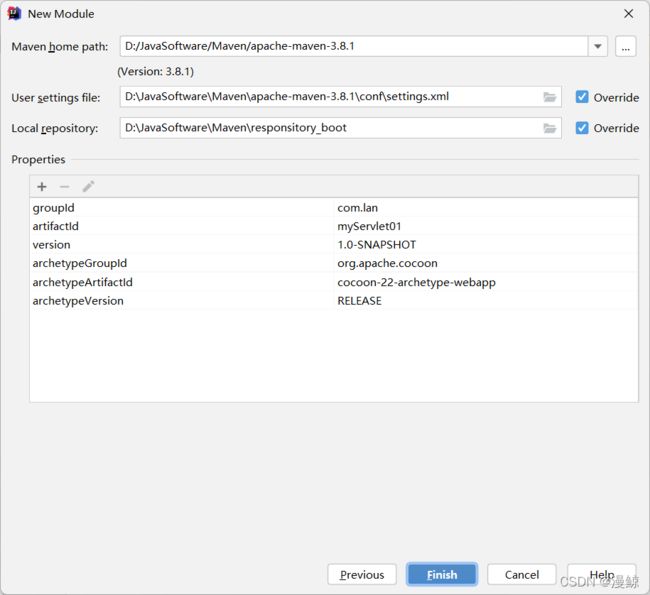
Task: Click the IntelliJ icon in title bar
Action: [15, 13]
